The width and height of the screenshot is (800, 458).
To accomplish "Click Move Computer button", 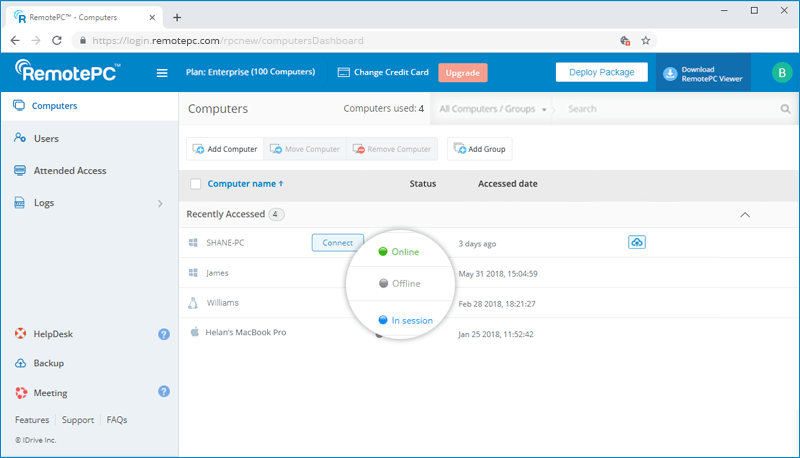I will [305, 149].
